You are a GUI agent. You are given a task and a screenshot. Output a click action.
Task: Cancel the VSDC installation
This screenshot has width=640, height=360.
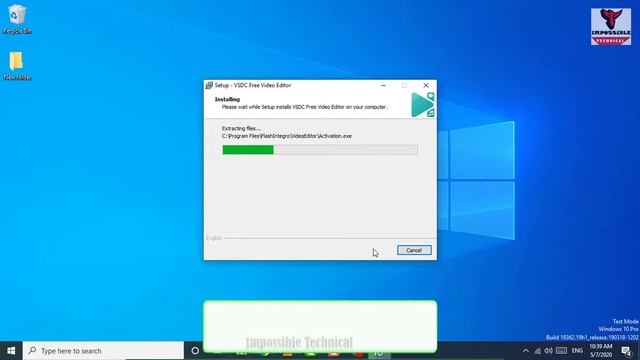click(414, 250)
